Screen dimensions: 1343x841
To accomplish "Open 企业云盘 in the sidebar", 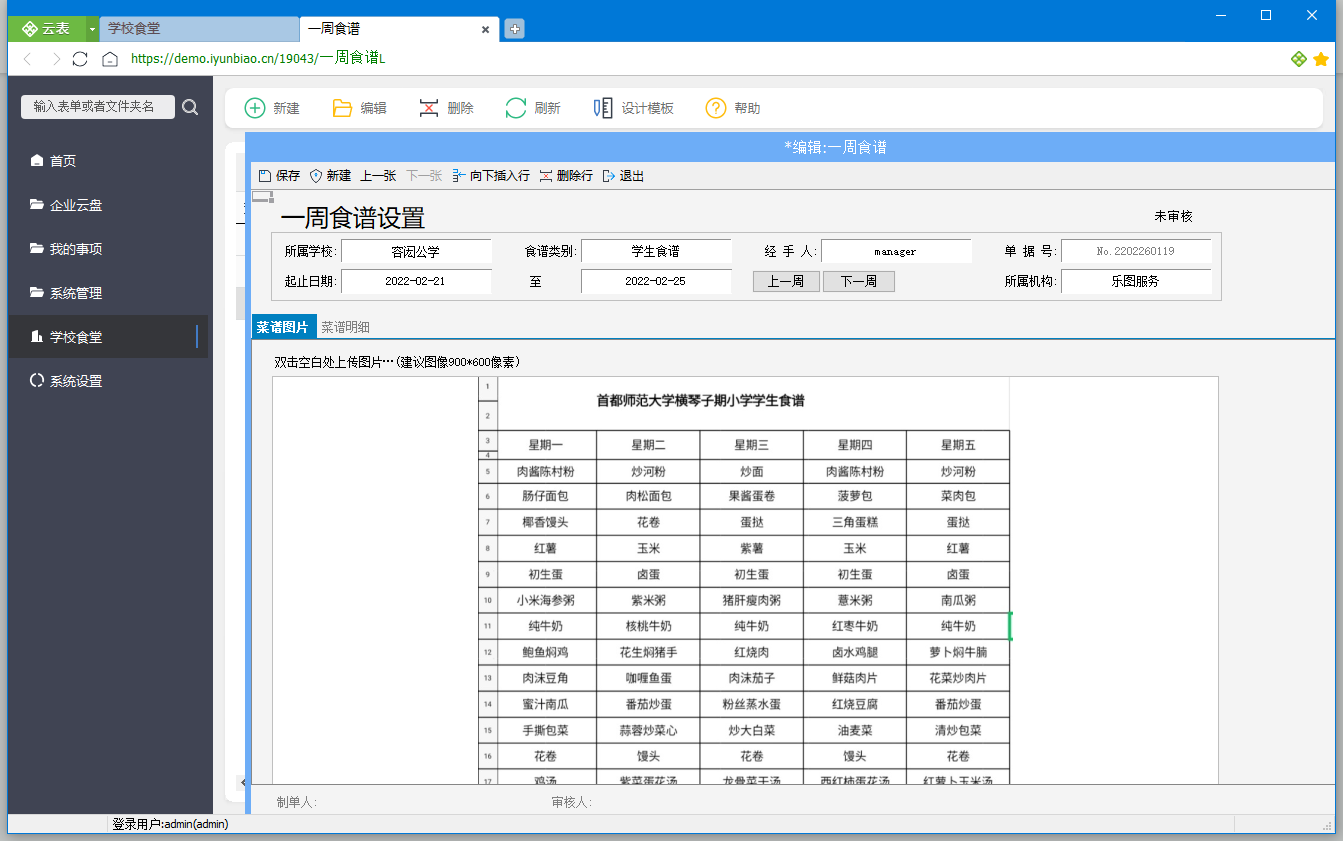I will pyautogui.click(x=108, y=205).
